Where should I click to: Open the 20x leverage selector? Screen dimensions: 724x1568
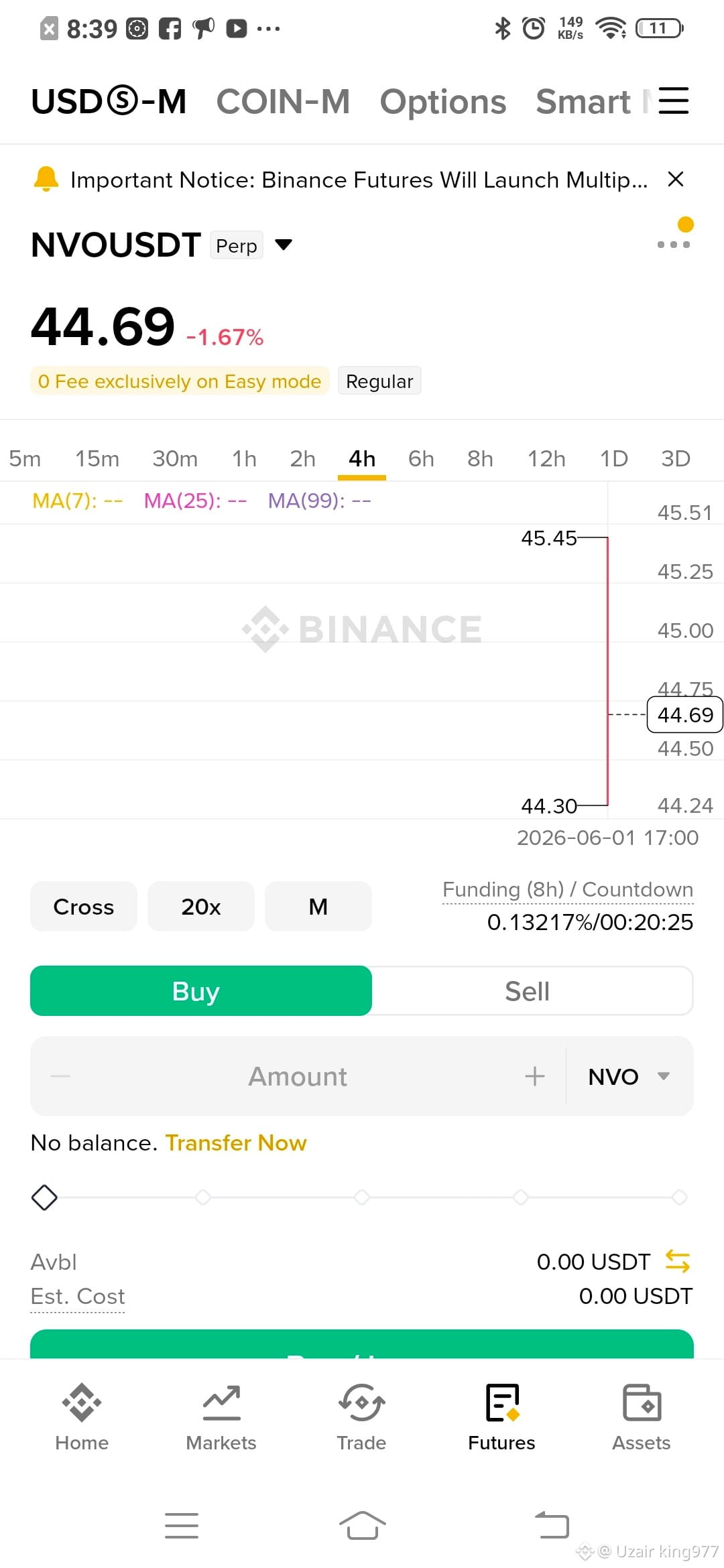pos(201,907)
